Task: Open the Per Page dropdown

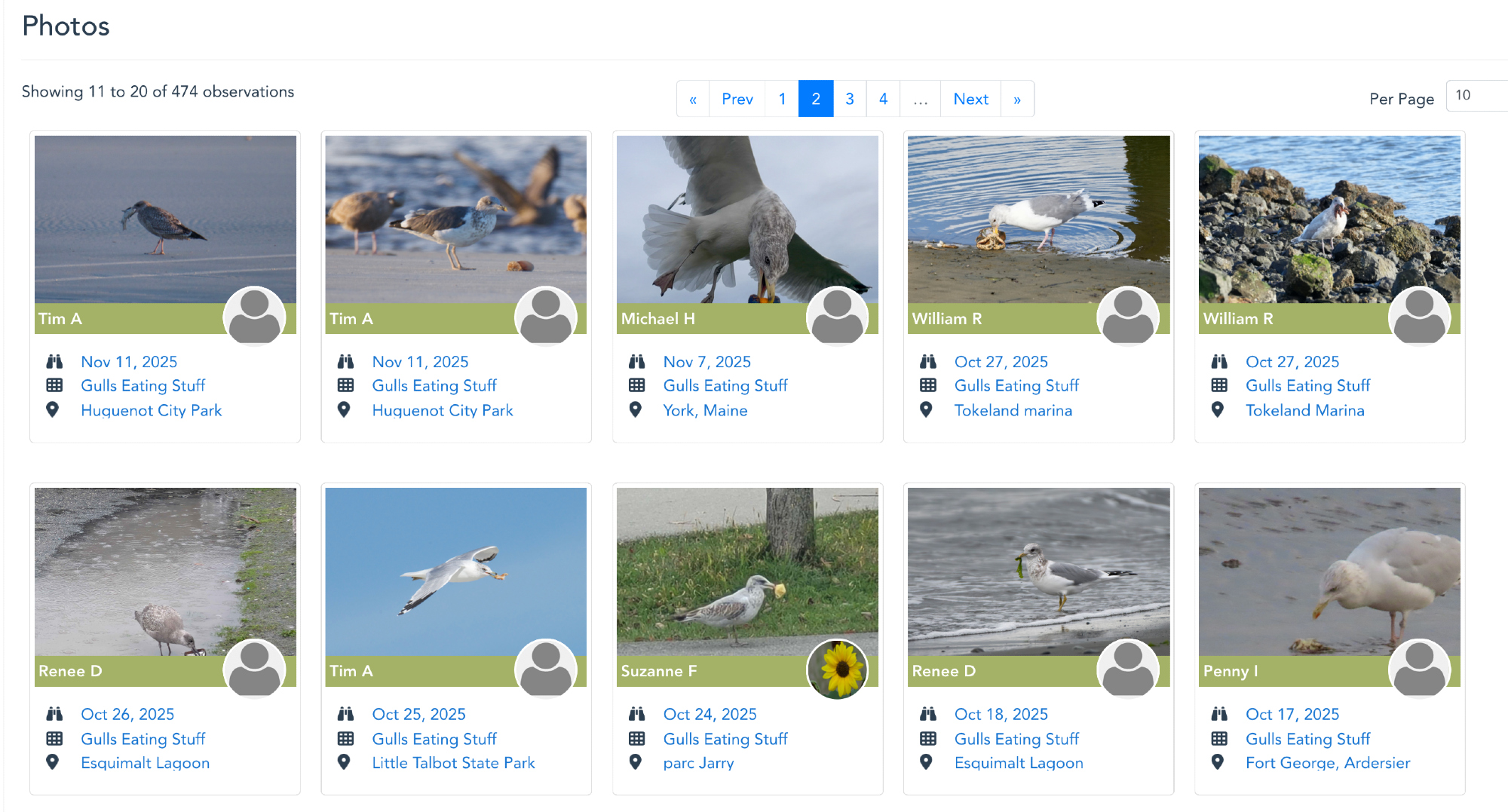Action: click(1478, 96)
